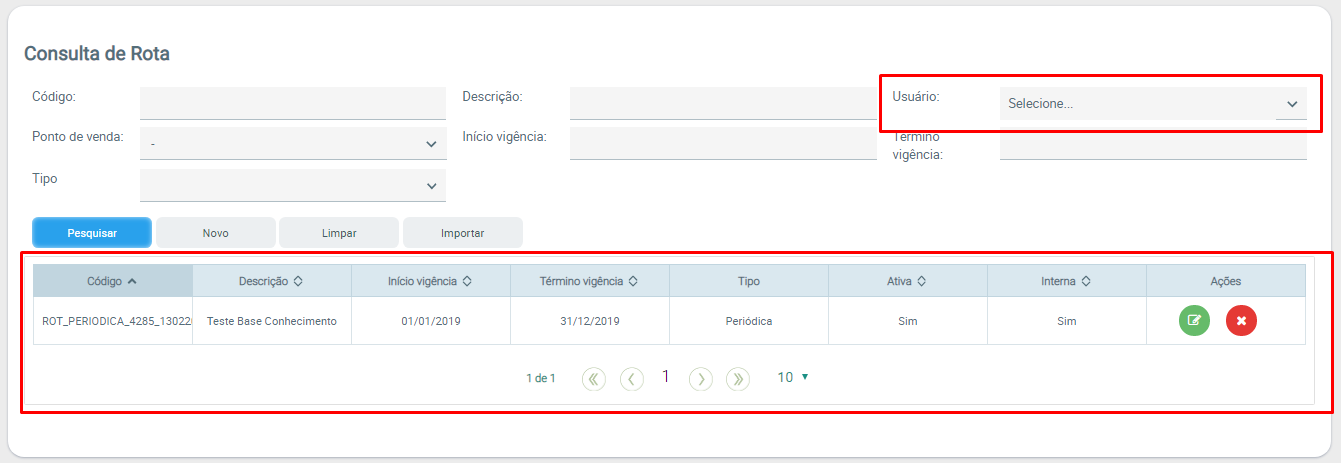Click cell date 31/12/2019

(590, 321)
